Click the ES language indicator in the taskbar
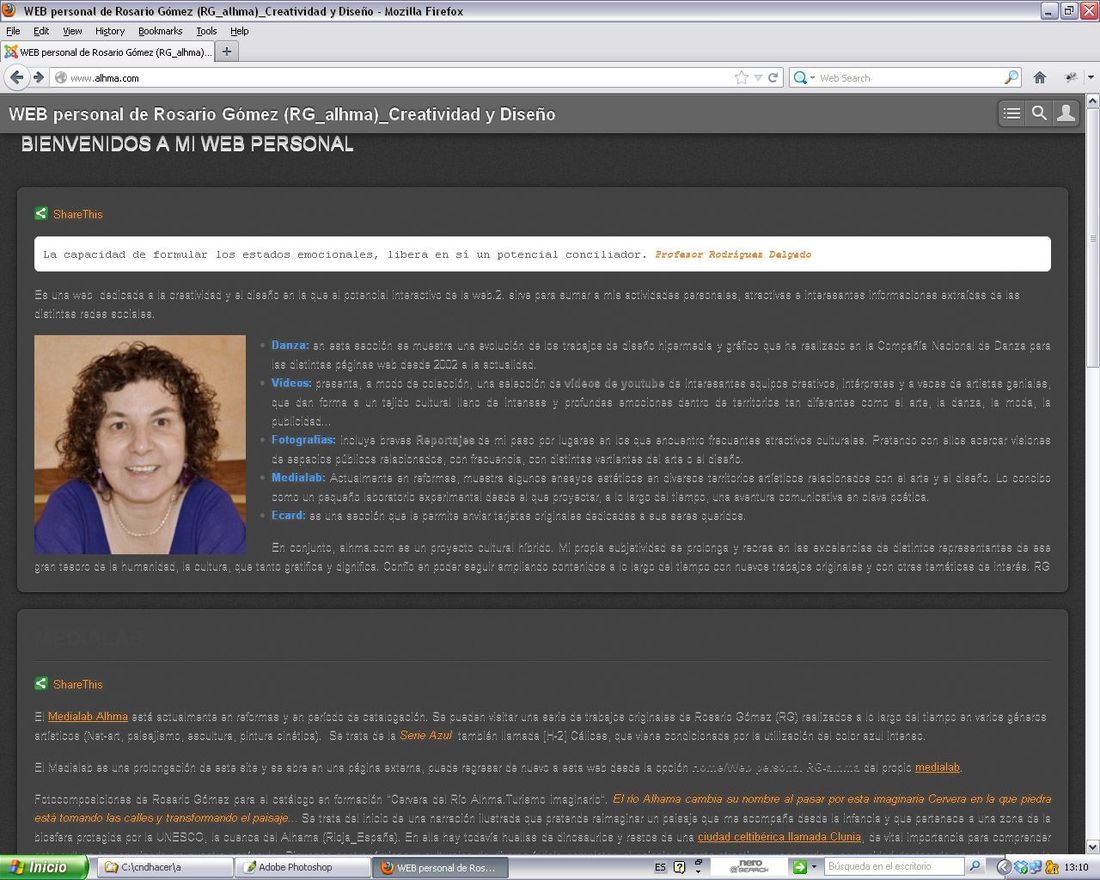This screenshot has width=1100, height=880. coord(660,868)
